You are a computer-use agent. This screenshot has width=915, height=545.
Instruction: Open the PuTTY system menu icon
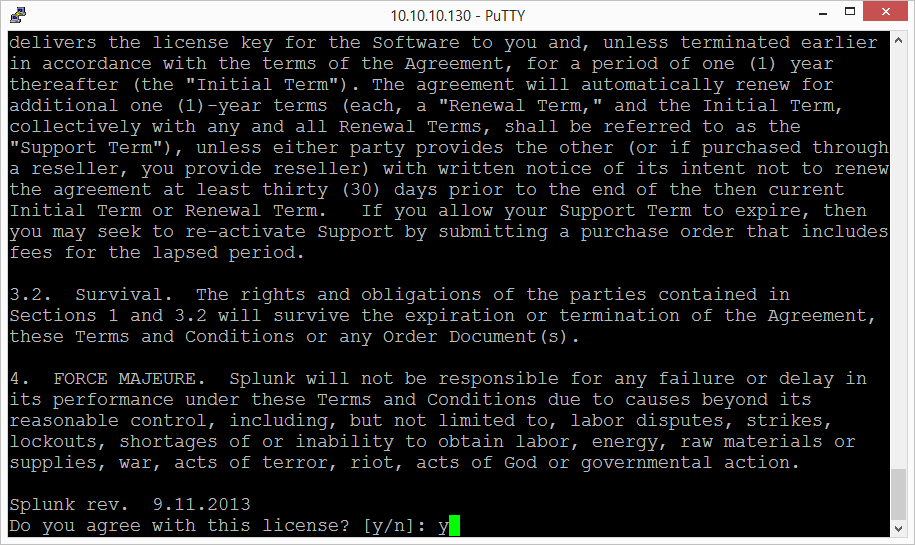coord(18,15)
